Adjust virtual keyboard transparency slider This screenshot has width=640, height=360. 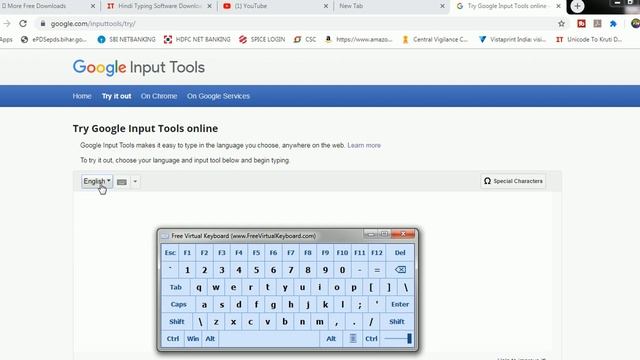[x=398, y=338]
